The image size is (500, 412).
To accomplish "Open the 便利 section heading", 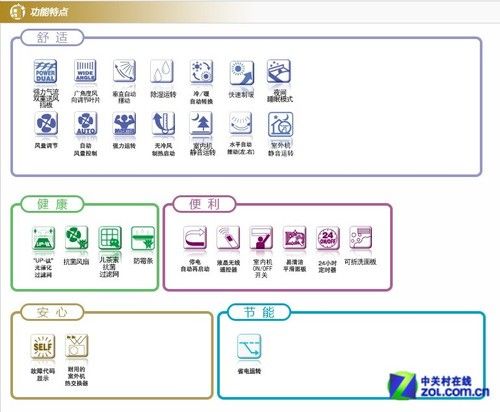I will click(204, 204).
